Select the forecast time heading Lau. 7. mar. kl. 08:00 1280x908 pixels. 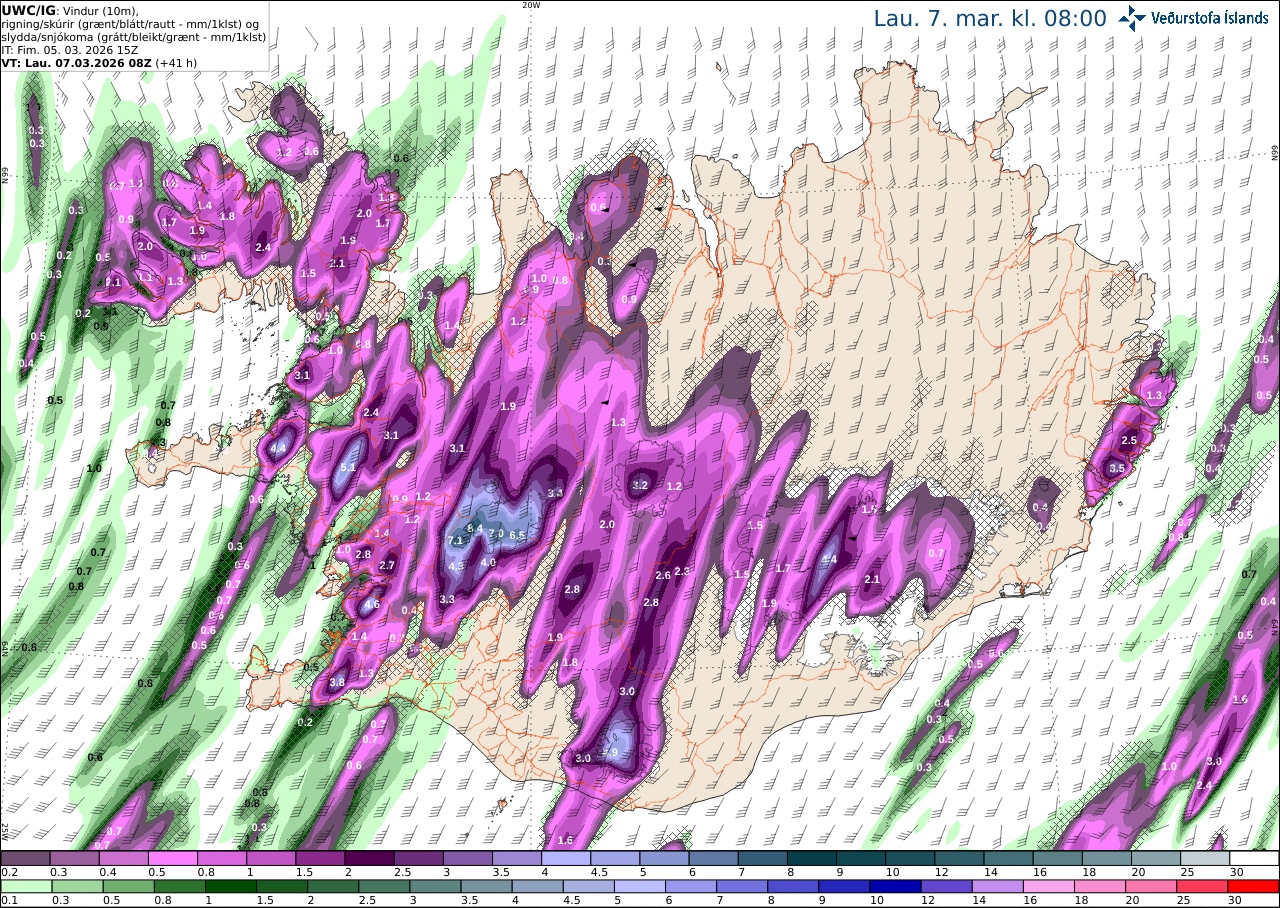coord(990,18)
